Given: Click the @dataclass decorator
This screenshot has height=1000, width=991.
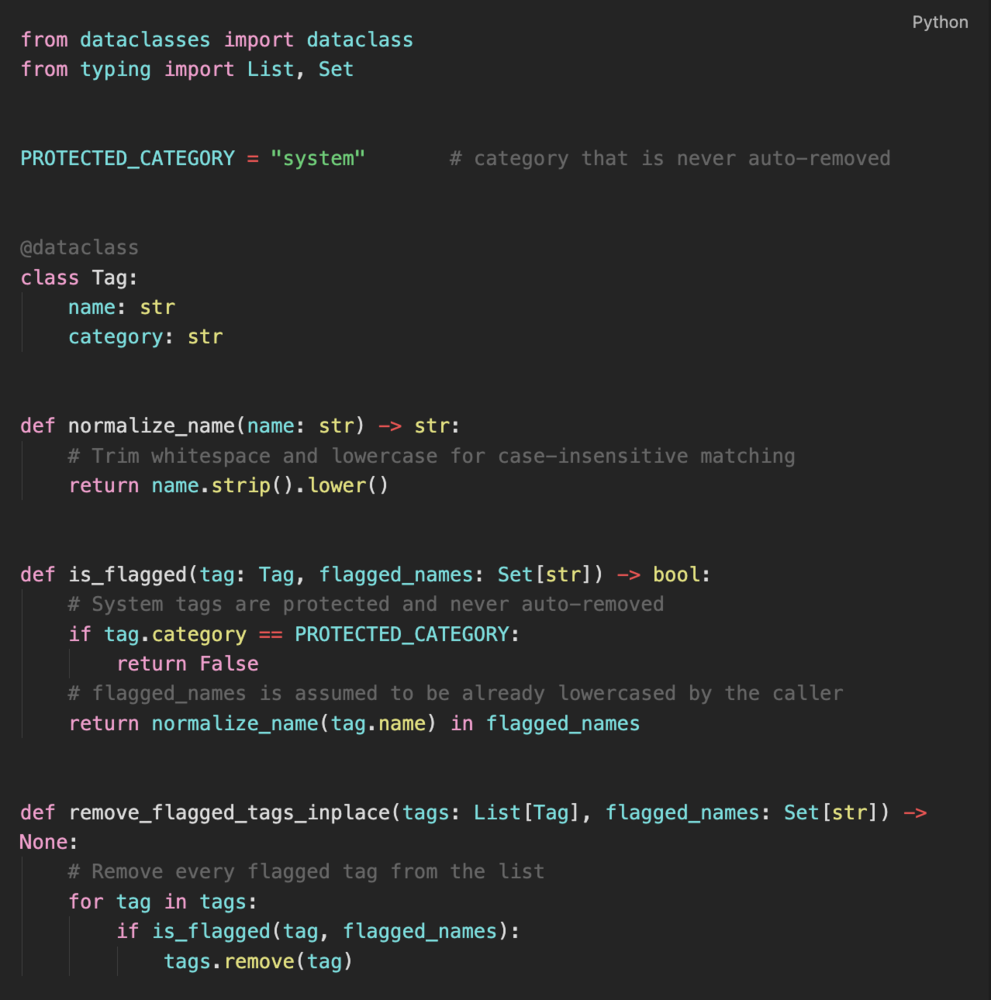Looking at the screenshot, I should [x=79, y=247].
